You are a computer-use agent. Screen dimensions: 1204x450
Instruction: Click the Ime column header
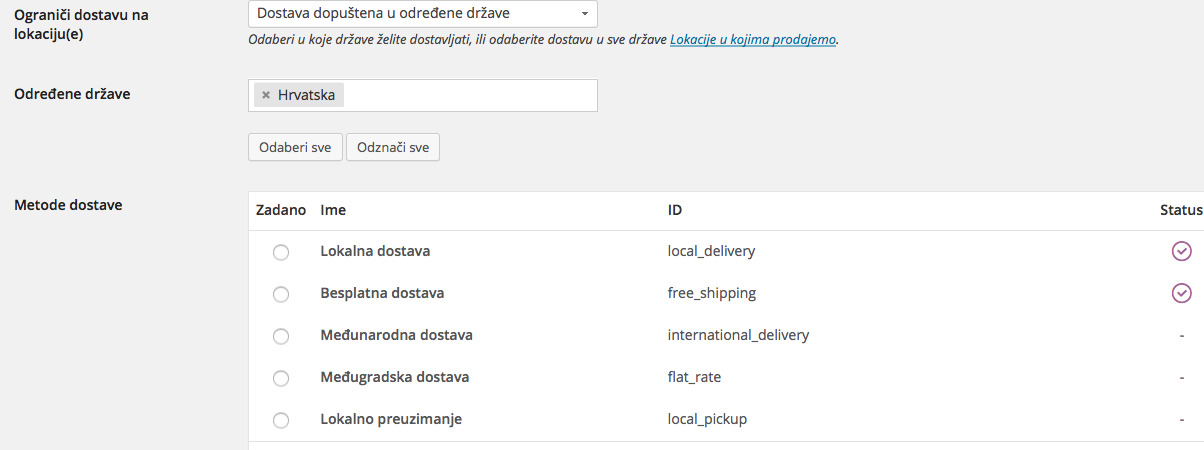click(x=333, y=210)
